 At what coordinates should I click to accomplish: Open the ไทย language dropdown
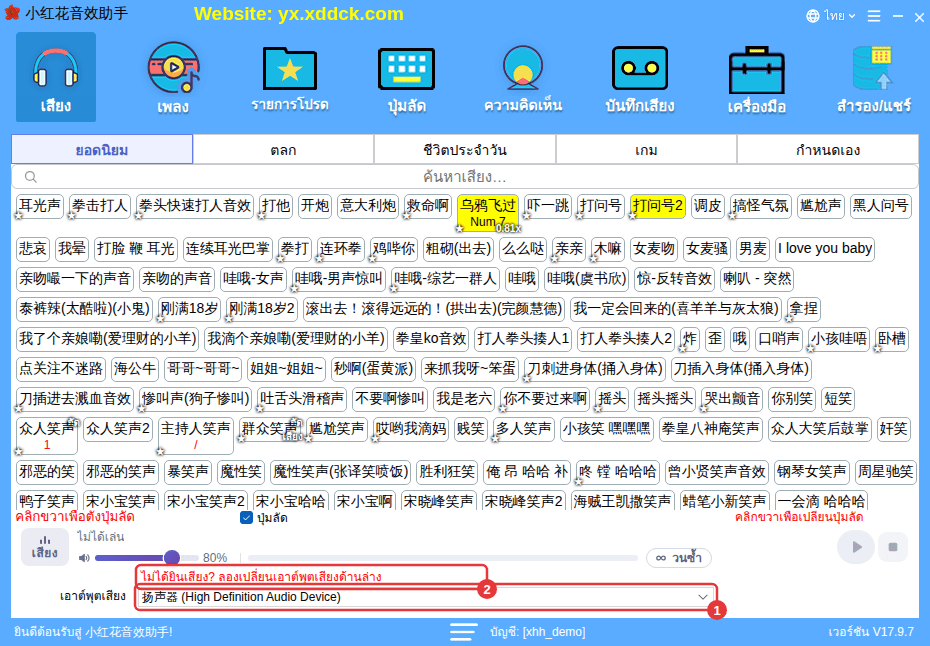831,16
